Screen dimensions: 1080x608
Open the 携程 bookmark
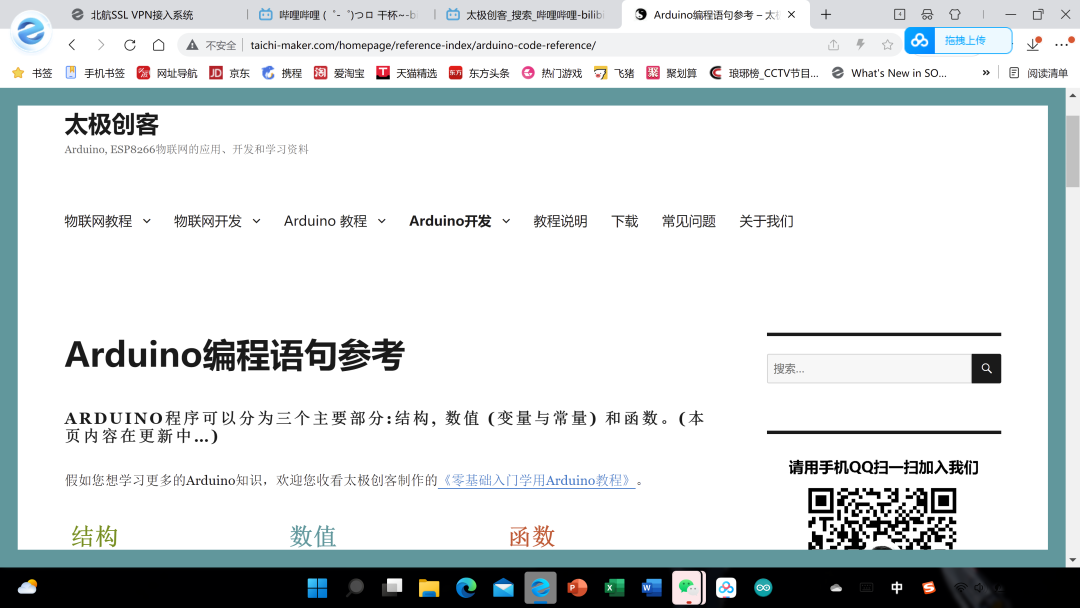pyautogui.click(x=282, y=73)
